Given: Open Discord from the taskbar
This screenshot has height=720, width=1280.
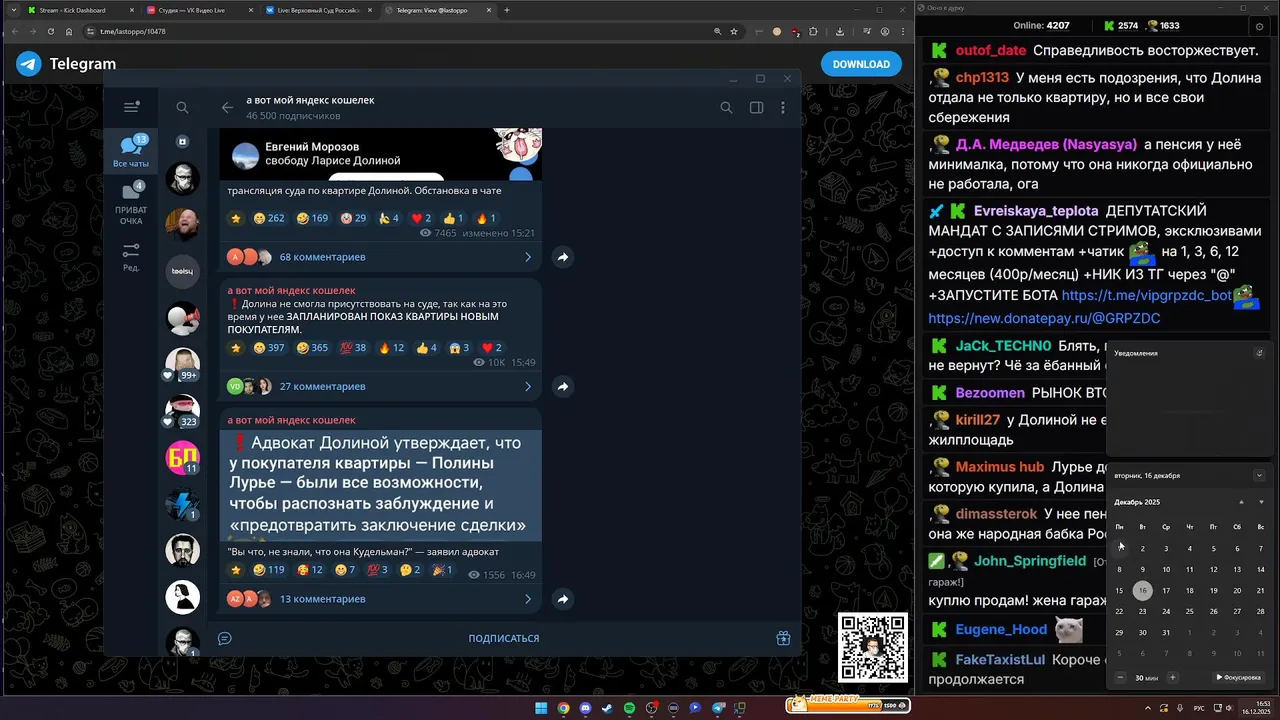Looking at the screenshot, I should pos(585,708).
